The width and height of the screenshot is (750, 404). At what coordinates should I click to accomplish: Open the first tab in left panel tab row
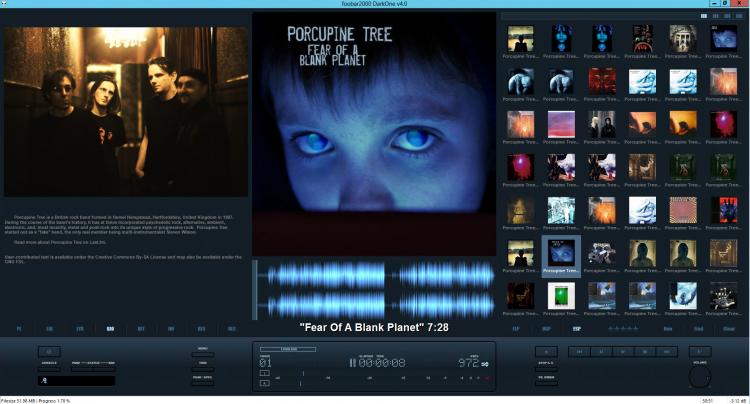(19, 329)
